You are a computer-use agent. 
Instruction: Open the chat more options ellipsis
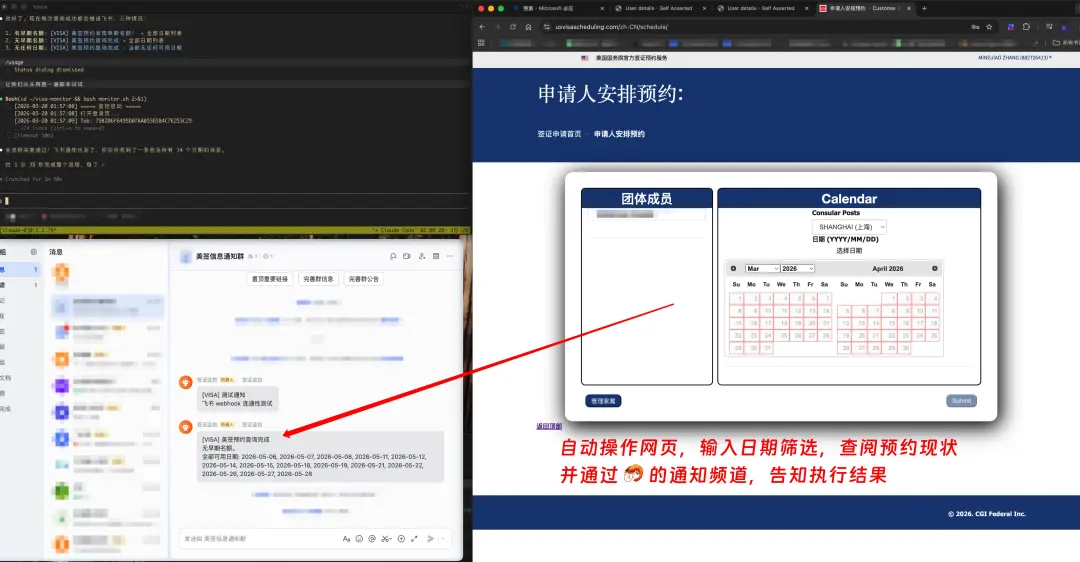point(450,256)
